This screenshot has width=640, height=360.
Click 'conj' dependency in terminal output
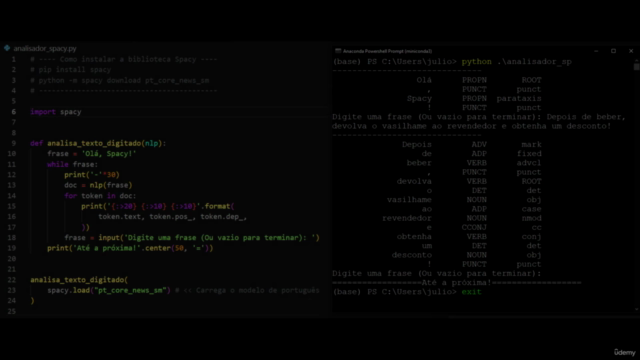coord(531,236)
